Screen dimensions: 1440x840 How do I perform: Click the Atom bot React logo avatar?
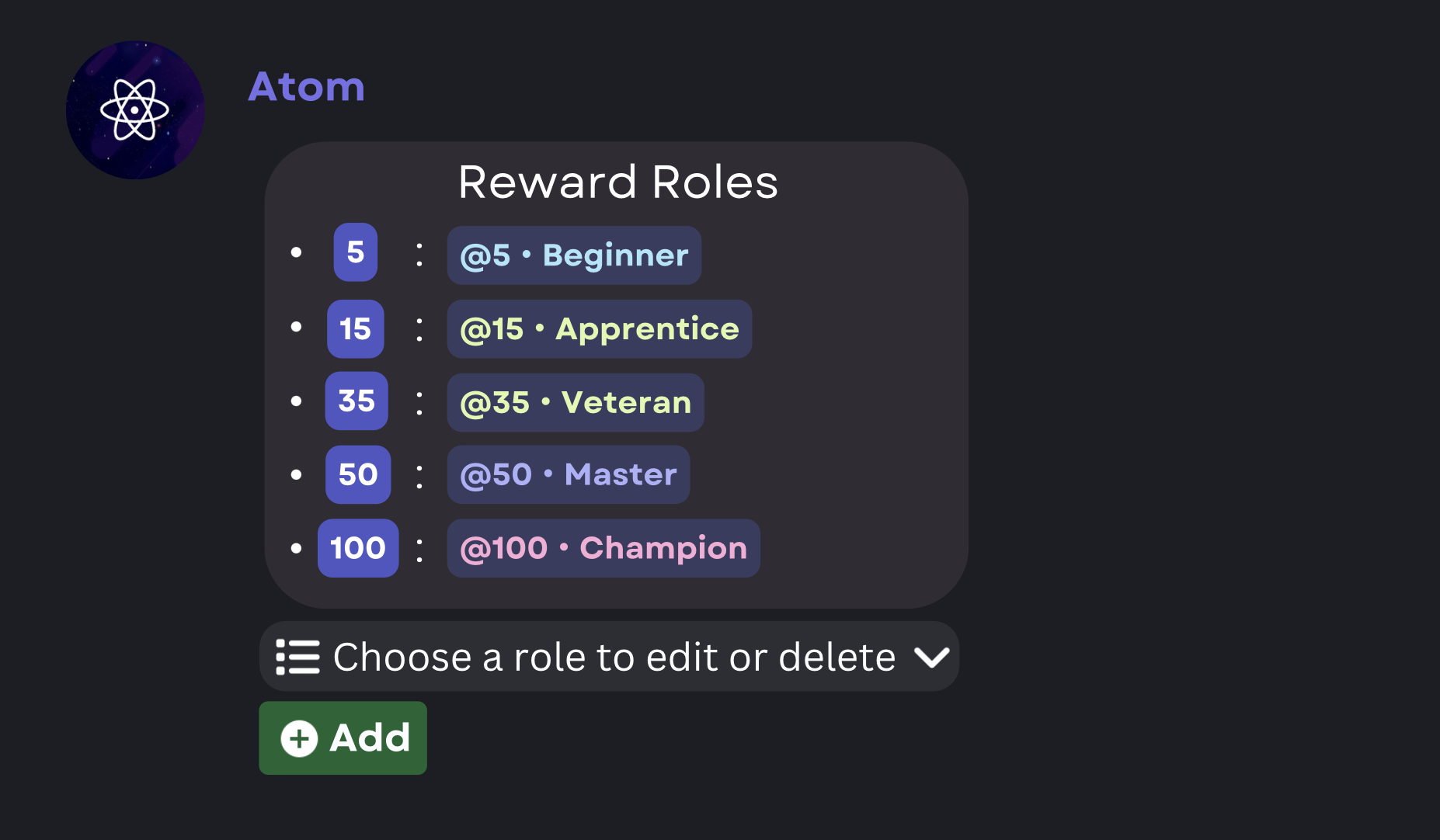tap(135, 109)
